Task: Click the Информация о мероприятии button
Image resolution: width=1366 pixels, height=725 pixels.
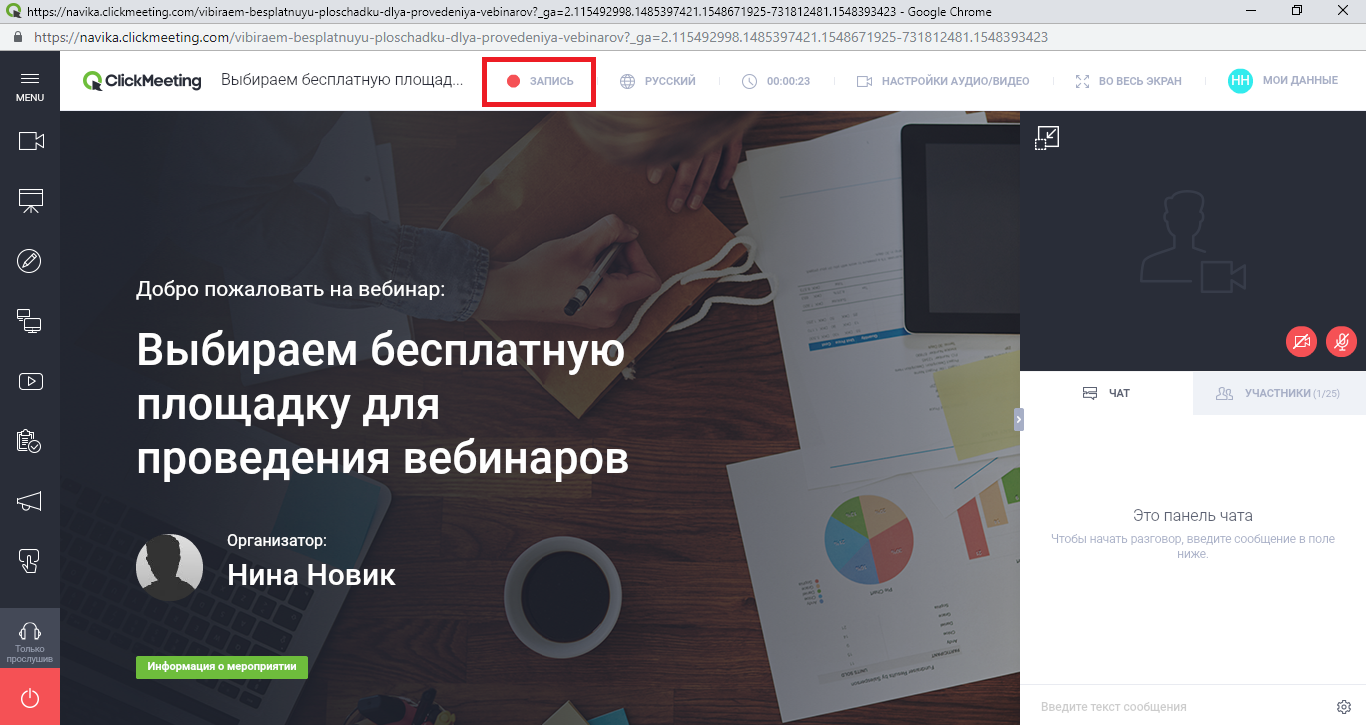Action: click(222, 667)
